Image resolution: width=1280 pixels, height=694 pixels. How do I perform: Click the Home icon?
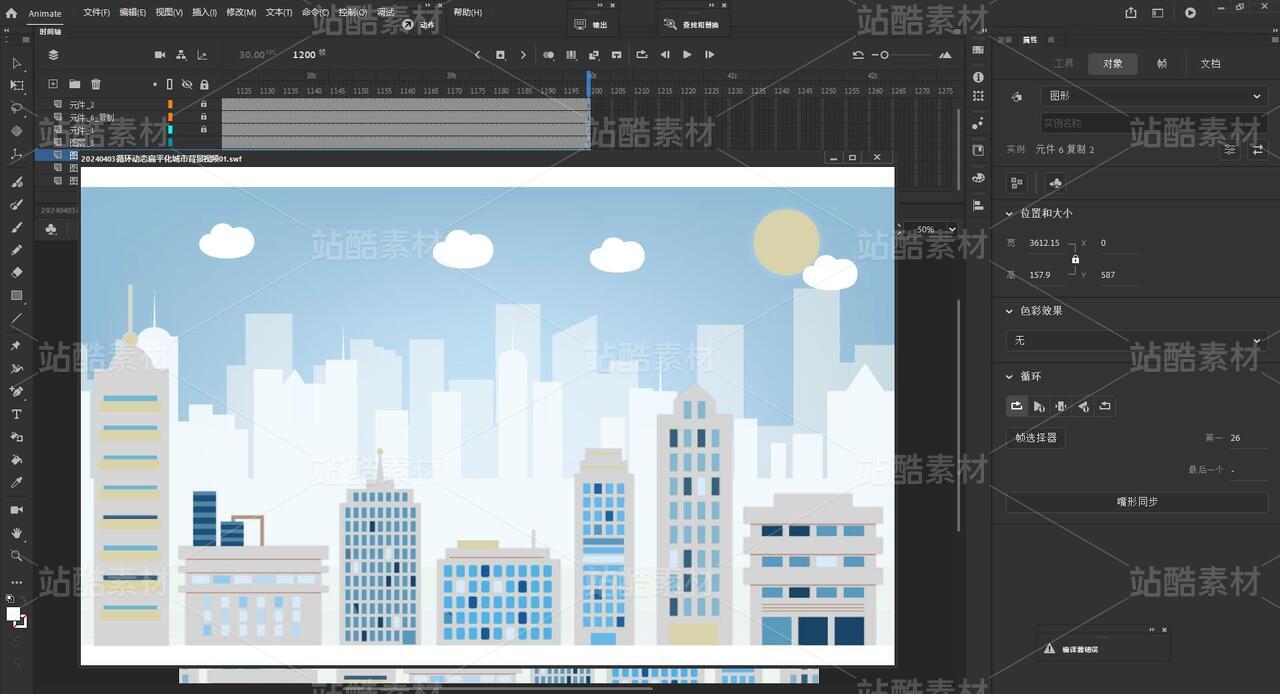pos(11,13)
